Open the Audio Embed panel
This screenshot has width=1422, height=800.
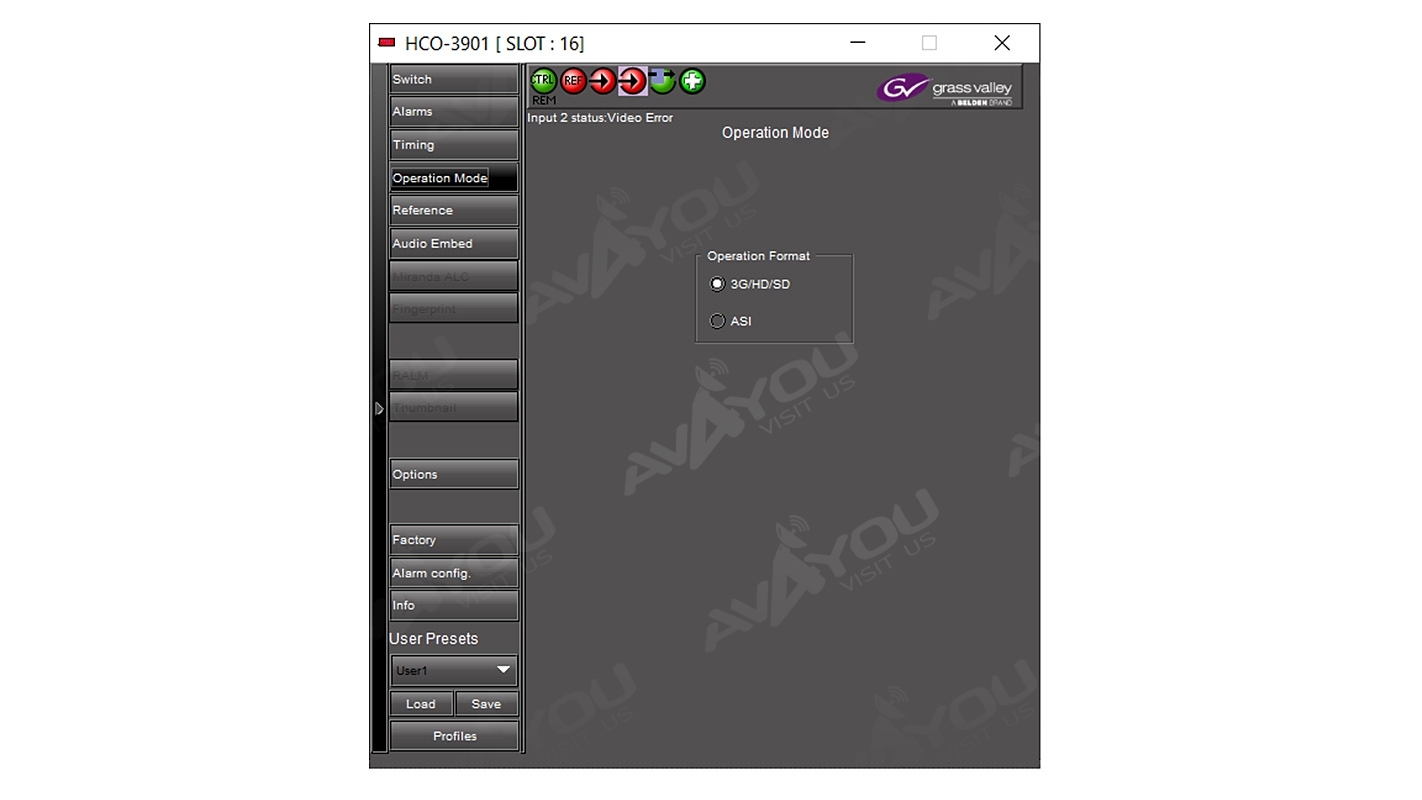coord(453,243)
